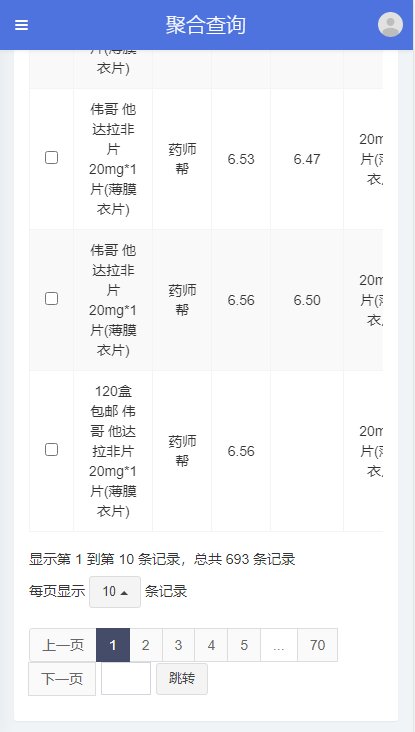Click the 聚合查询 header title
Viewport: 415px width, 732px height.
[x=205, y=25]
